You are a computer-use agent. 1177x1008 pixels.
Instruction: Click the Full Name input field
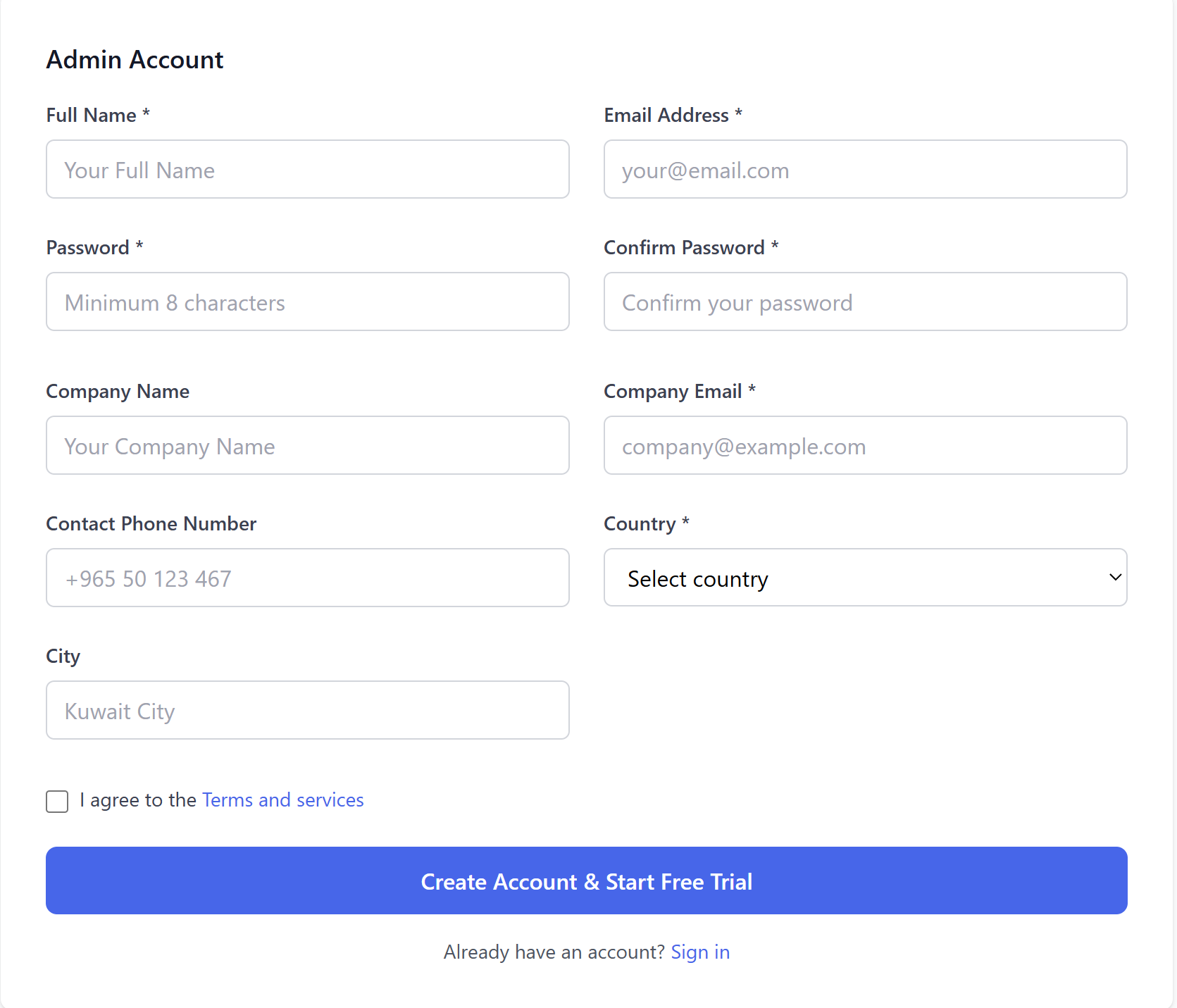click(x=307, y=170)
